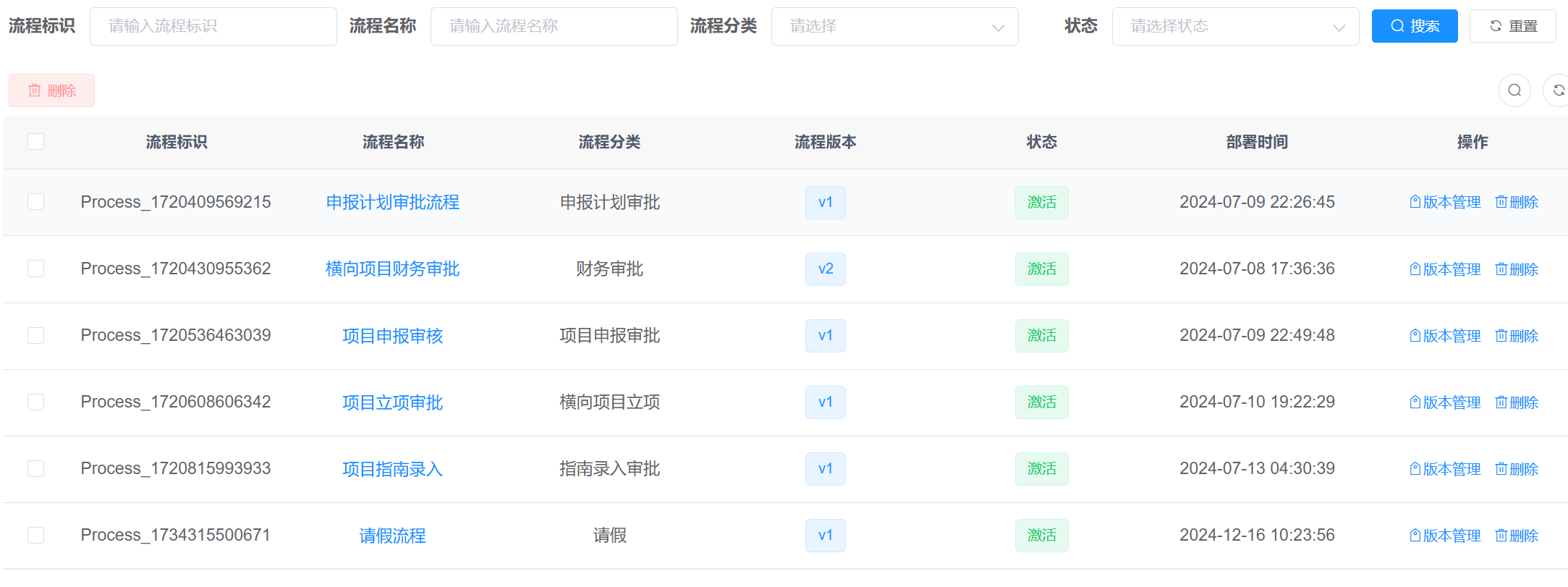Click trash icon to delete 项目立项审批 row
The height and width of the screenshot is (587, 1568).
click(x=1501, y=402)
